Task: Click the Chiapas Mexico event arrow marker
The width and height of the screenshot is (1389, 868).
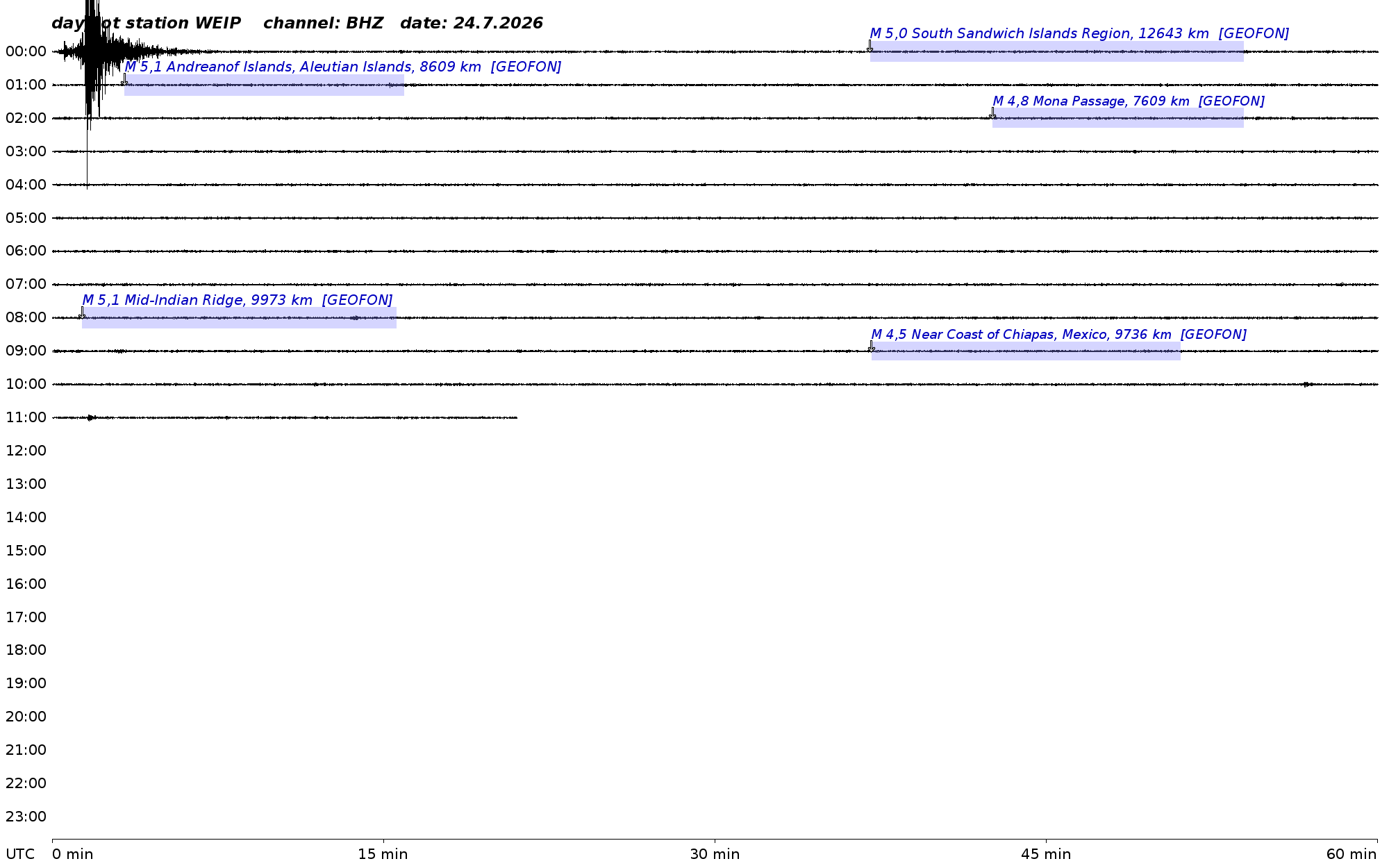Action: (x=871, y=347)
